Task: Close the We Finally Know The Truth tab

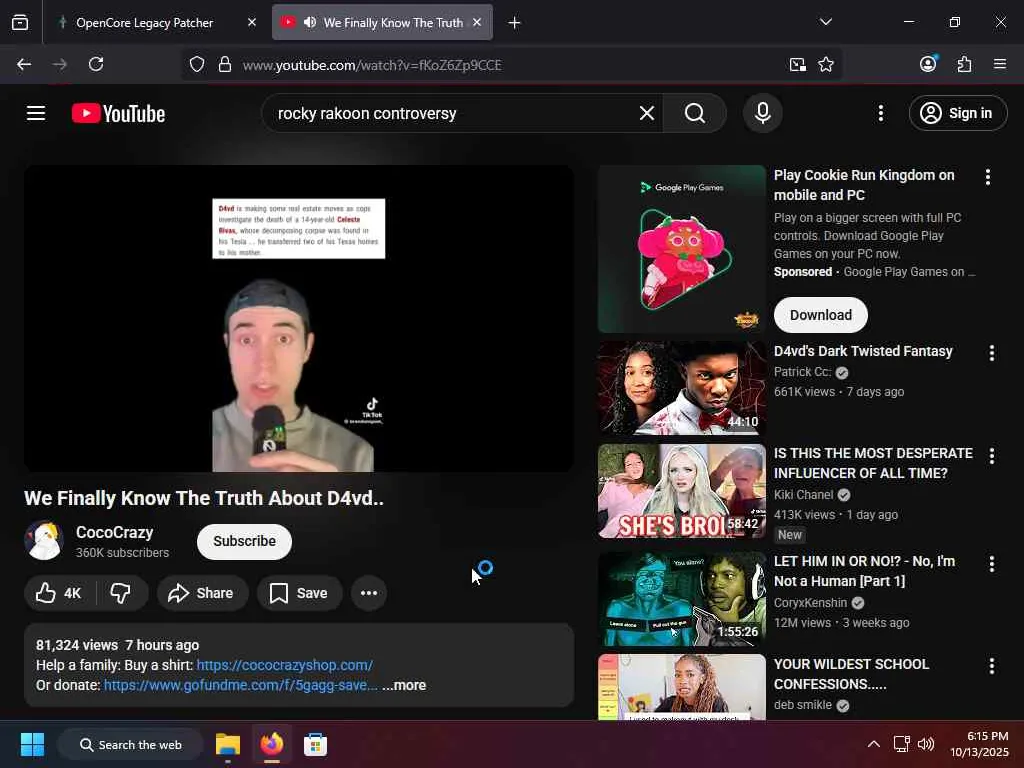Action: point(477,23)
